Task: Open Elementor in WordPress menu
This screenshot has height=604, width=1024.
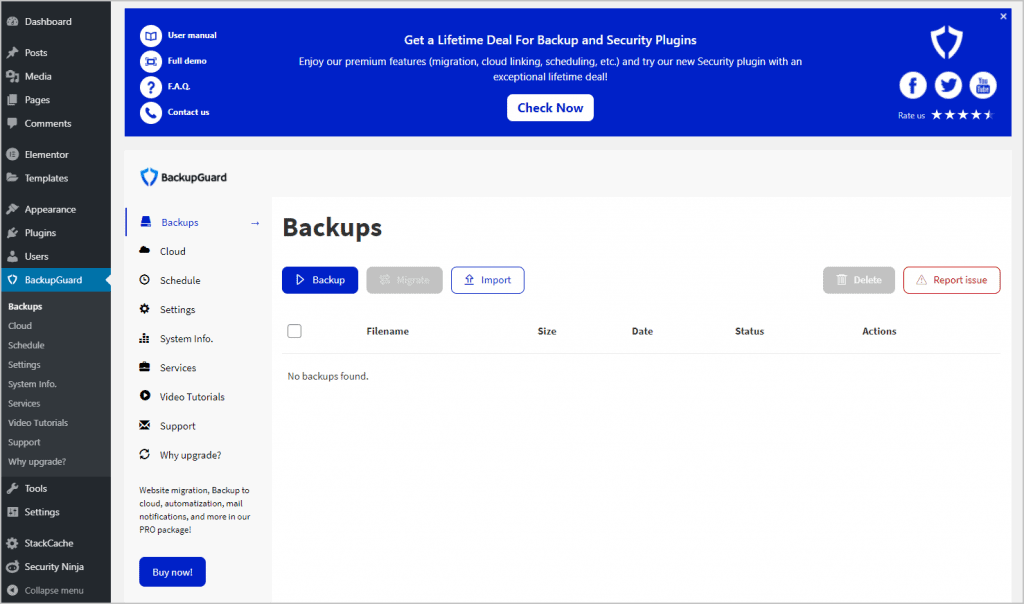Action: click(56, 155)
